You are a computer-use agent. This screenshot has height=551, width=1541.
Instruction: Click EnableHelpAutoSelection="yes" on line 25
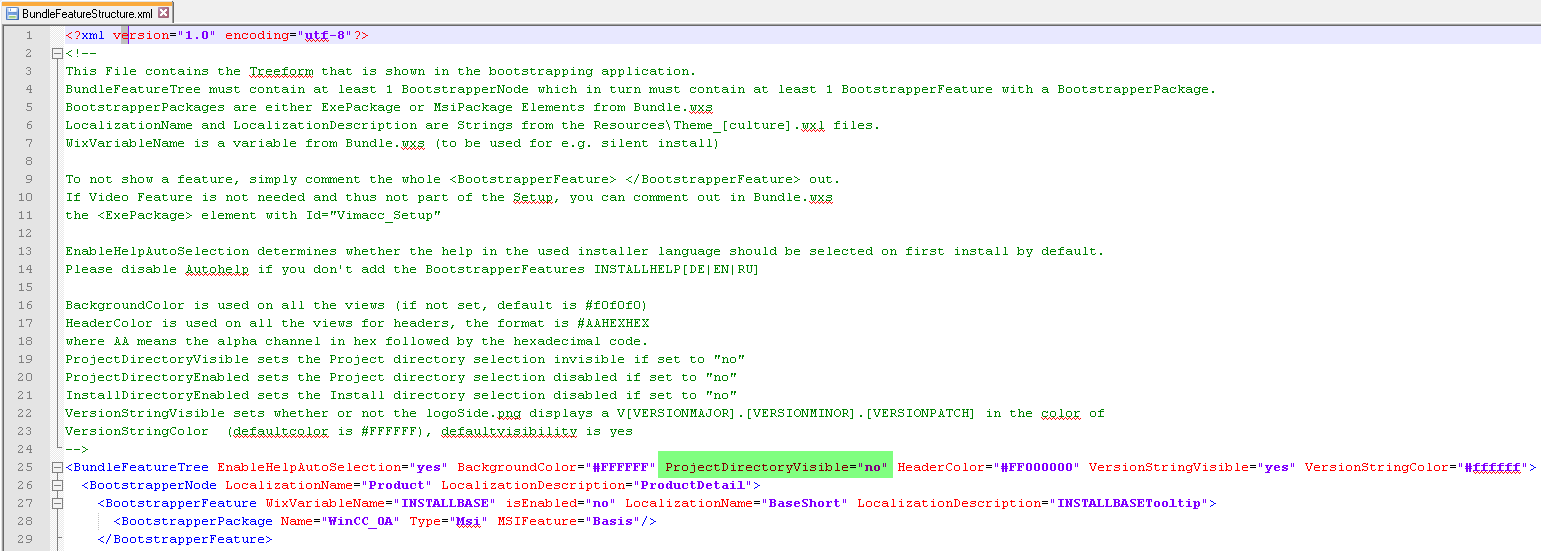(x=333, y=467)
